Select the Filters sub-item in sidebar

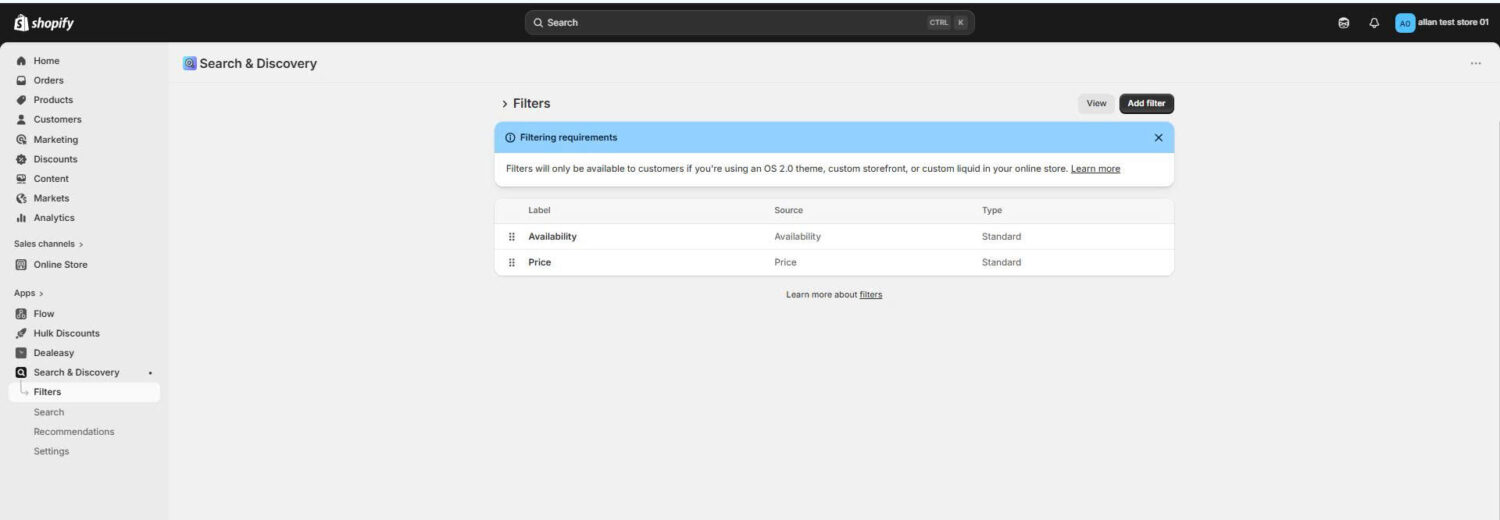pos(84,392)
